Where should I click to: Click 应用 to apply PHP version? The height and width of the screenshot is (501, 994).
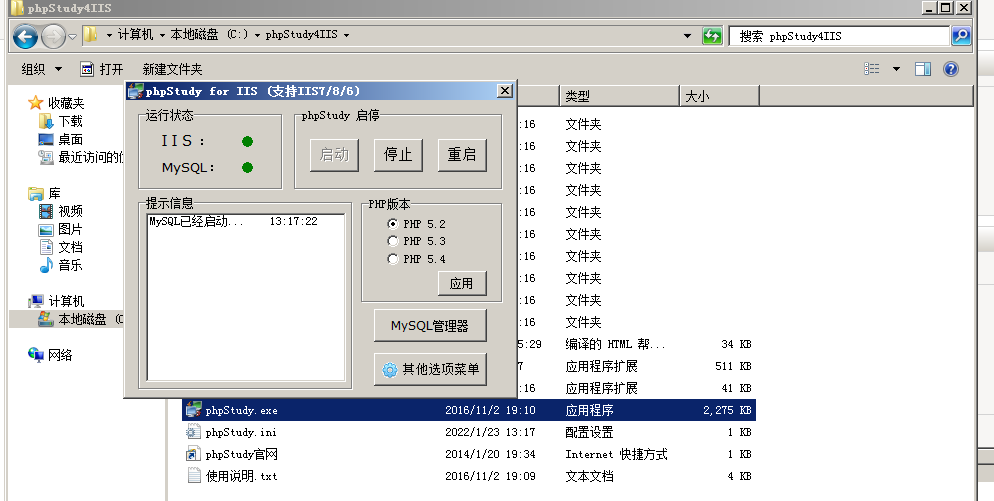(x=462, y=283)
